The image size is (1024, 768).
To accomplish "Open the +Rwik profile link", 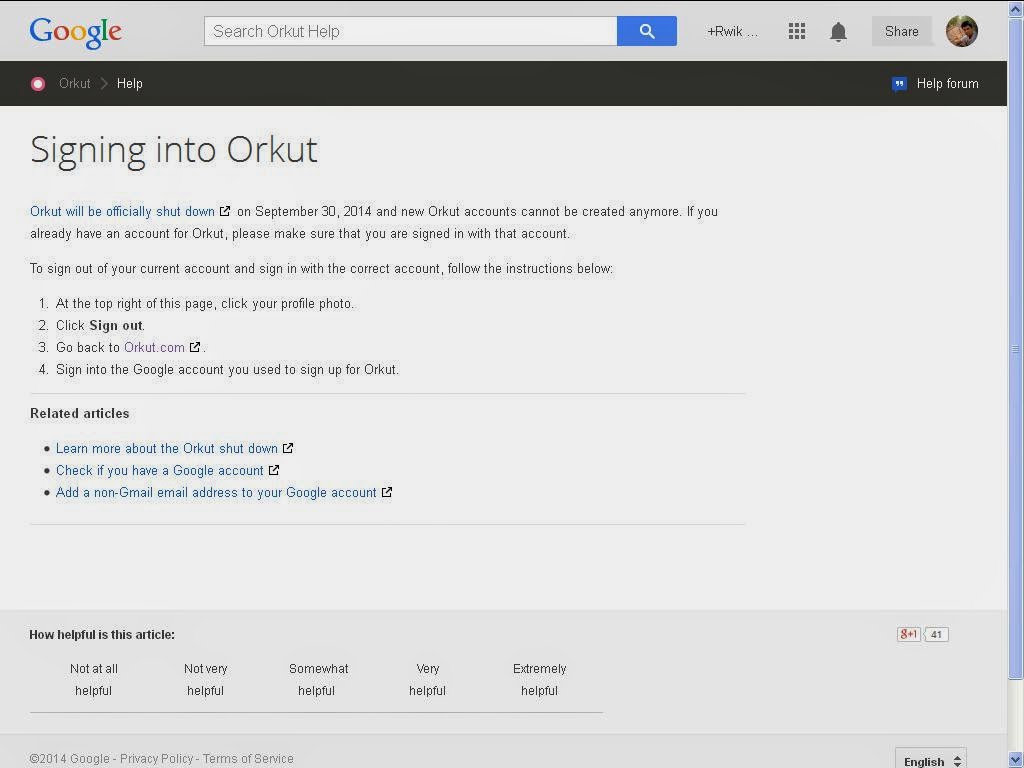I will 732,31.
